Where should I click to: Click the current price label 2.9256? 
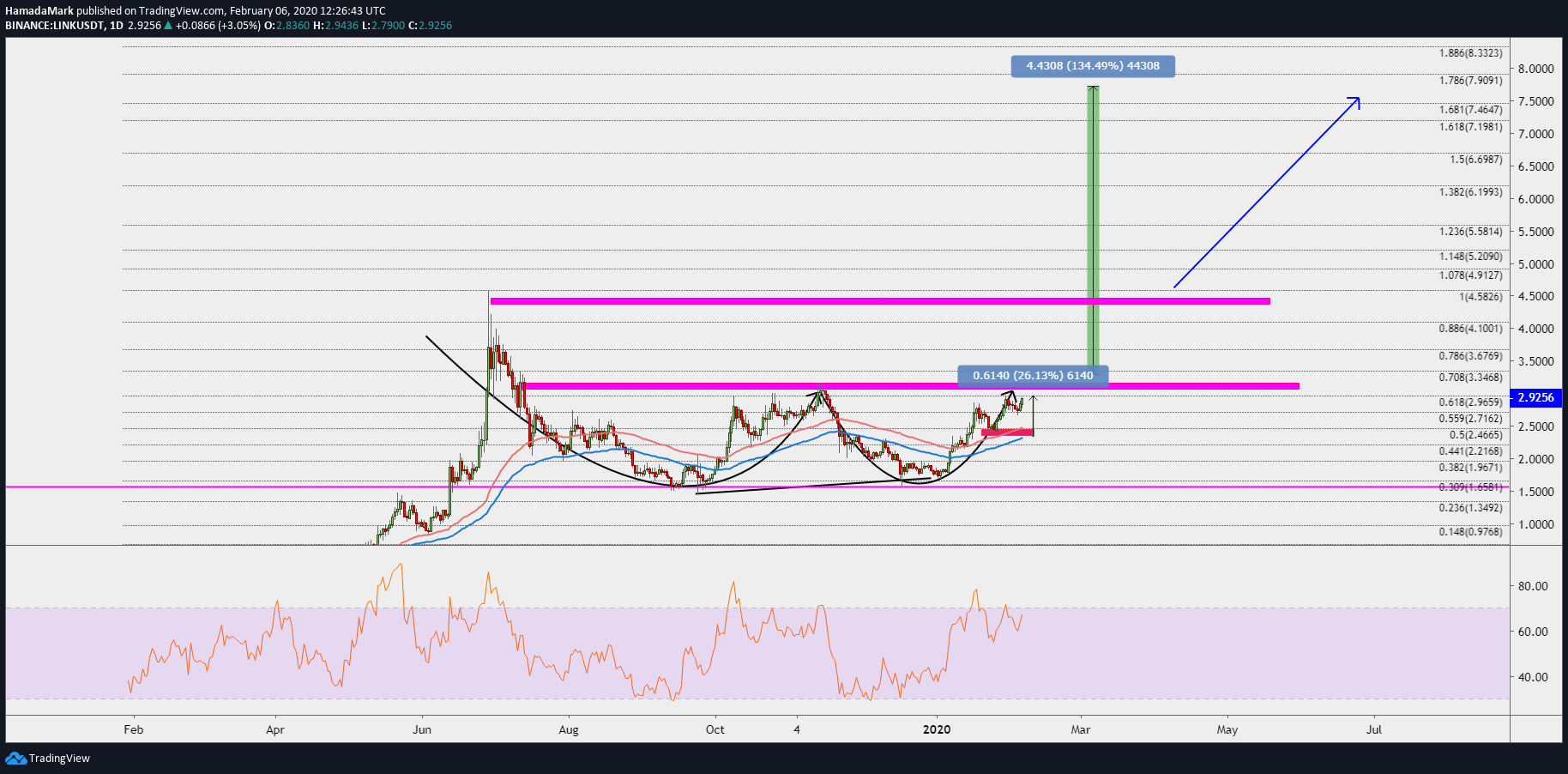[x=1535, y=397]
